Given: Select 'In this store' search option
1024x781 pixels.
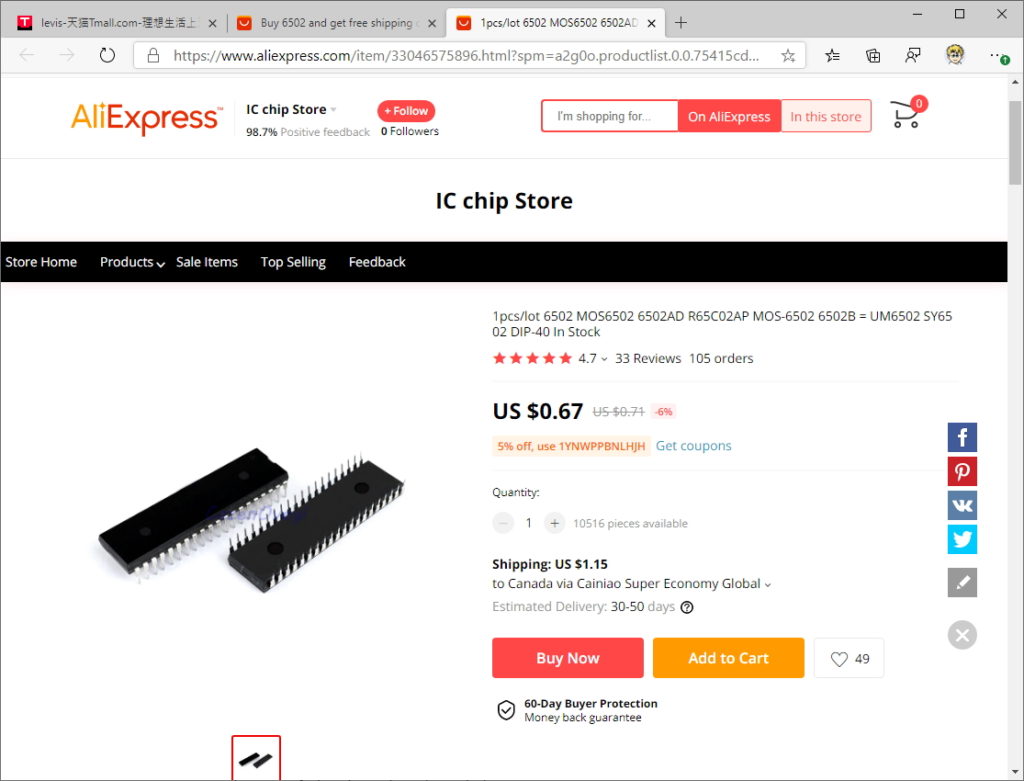Looking at the screenshot, I should (826, 116).
